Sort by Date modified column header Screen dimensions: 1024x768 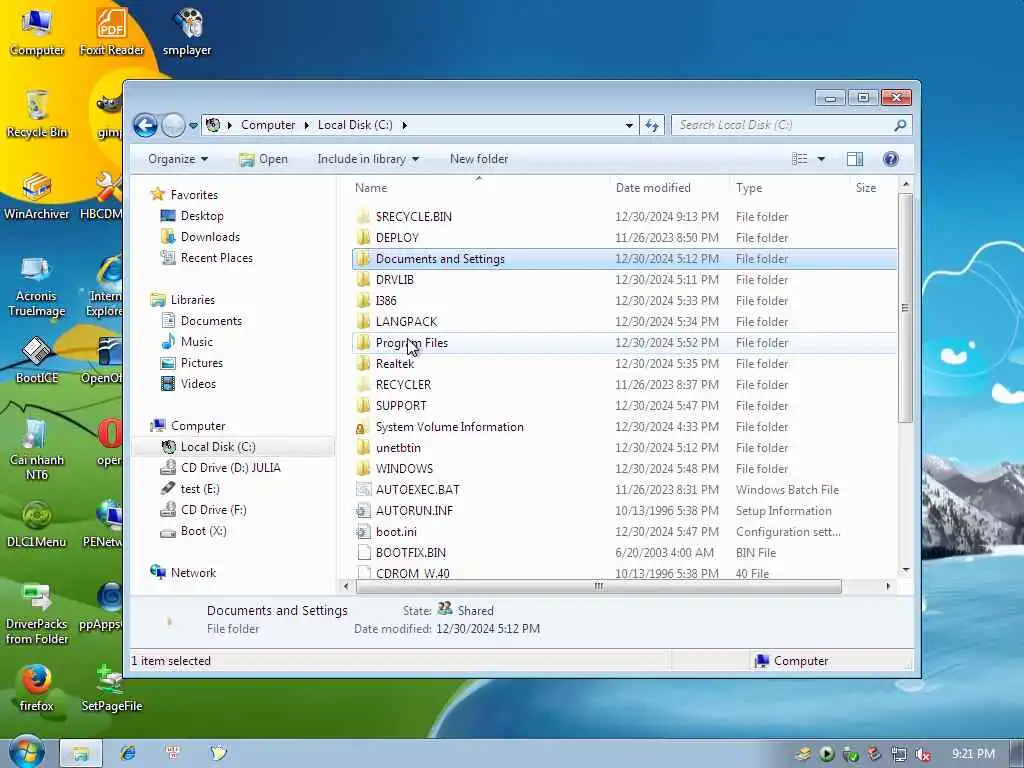pyautogui.click(x=669, y=187)
